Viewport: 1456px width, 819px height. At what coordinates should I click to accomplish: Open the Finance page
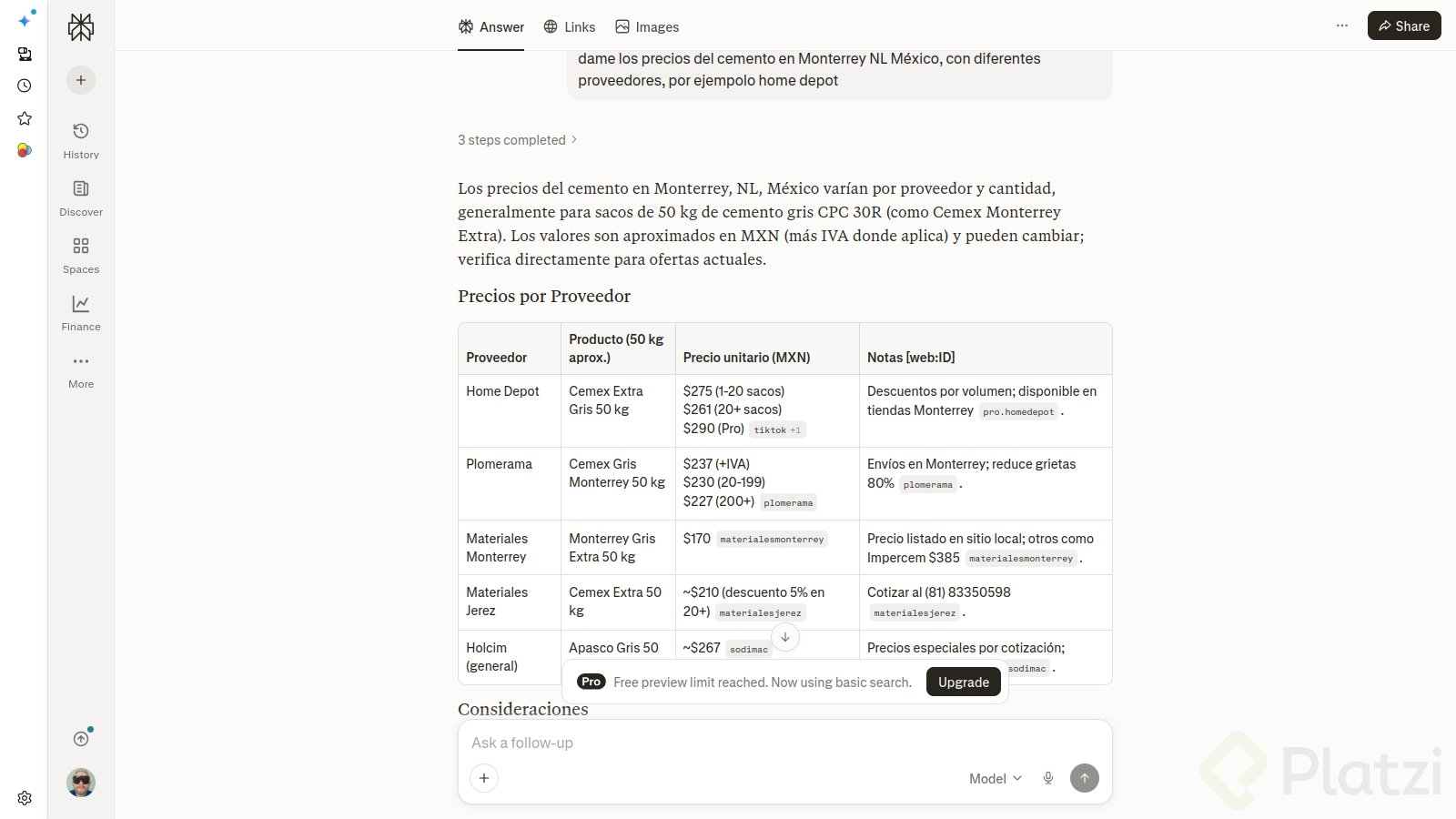click(x=81, y=312)
